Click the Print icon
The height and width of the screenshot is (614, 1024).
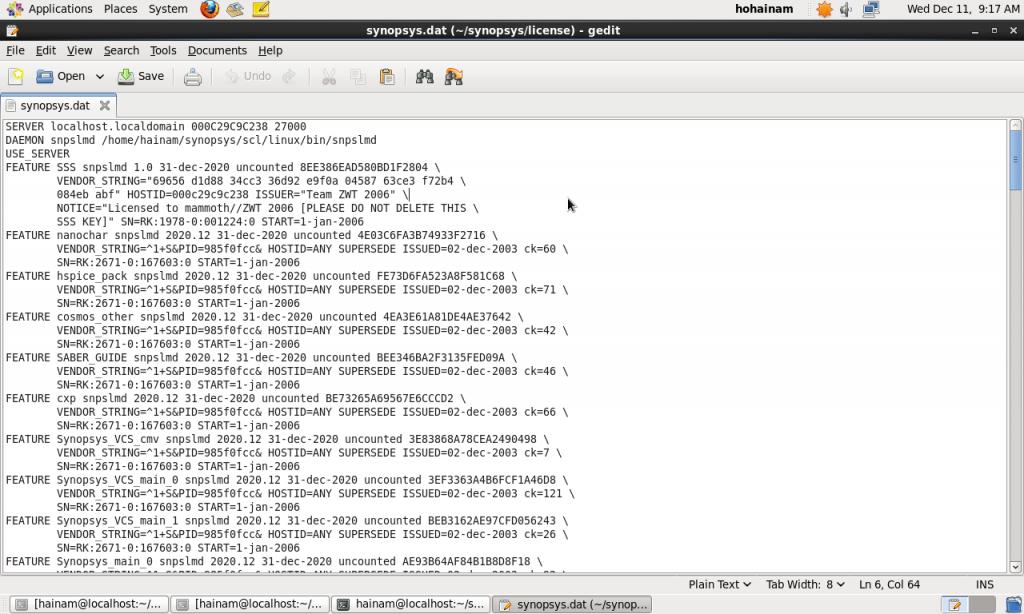tap(193, 77)
